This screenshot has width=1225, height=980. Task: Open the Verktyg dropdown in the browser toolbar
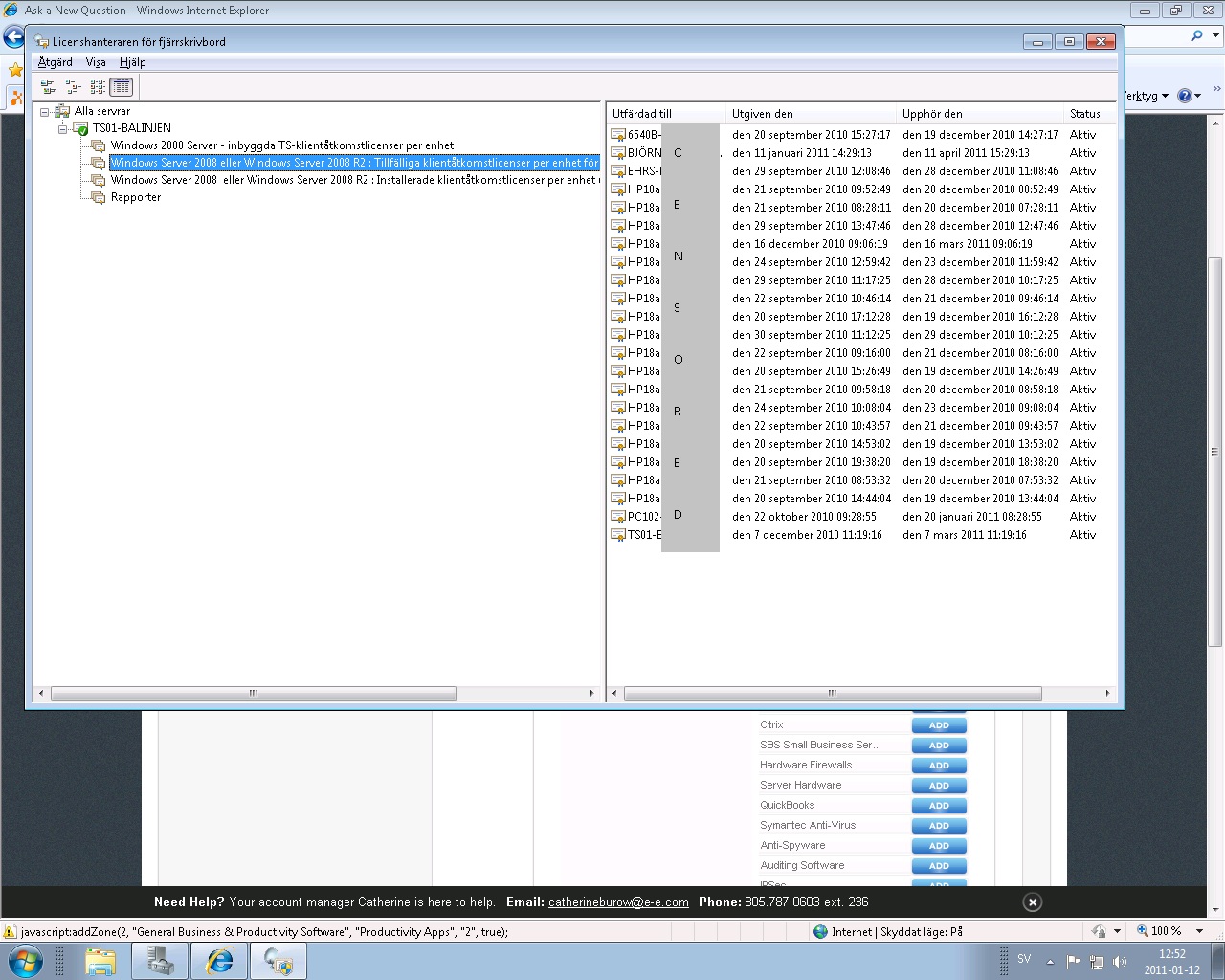point(1145,95)
